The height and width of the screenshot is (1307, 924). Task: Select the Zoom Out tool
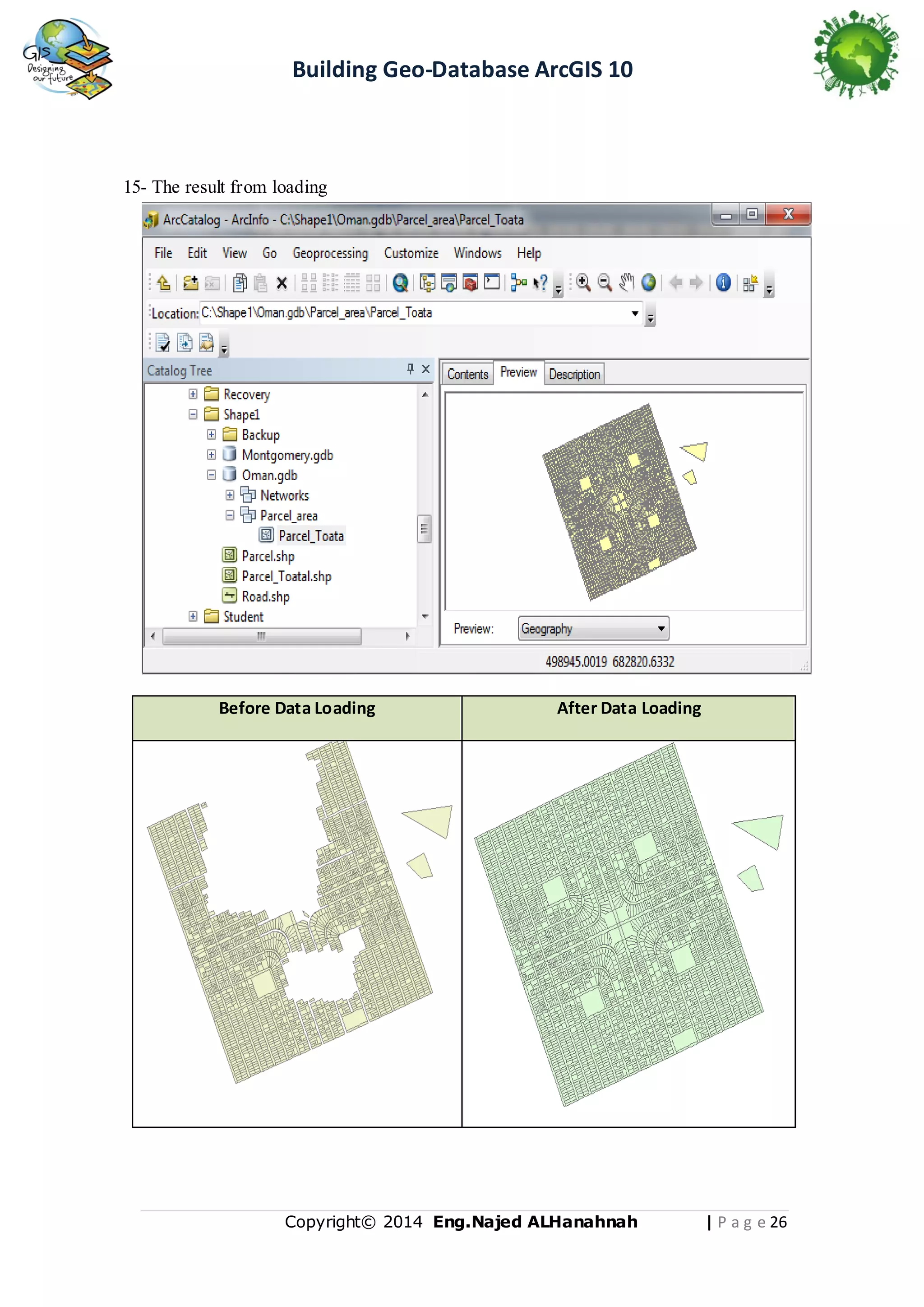605,283
